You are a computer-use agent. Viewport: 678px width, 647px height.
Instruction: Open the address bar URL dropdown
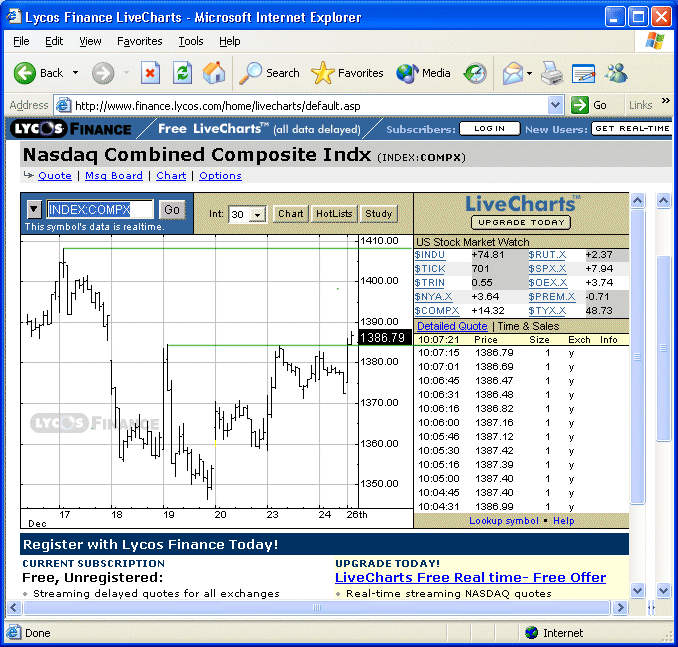tap(555, 105)
